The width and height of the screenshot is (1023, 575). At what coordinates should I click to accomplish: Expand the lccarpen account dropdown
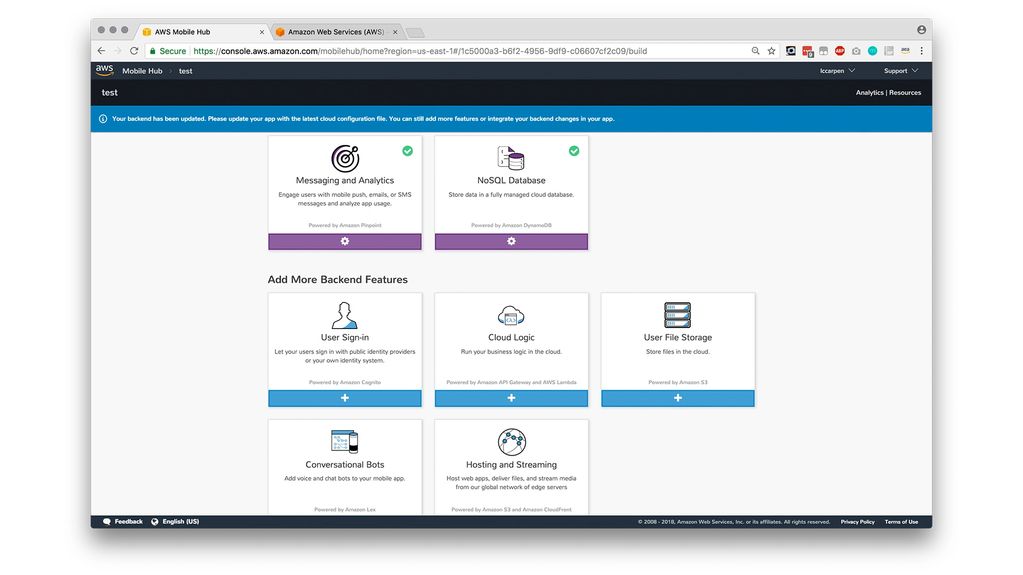pyautogui.click(x=837, y=71)
